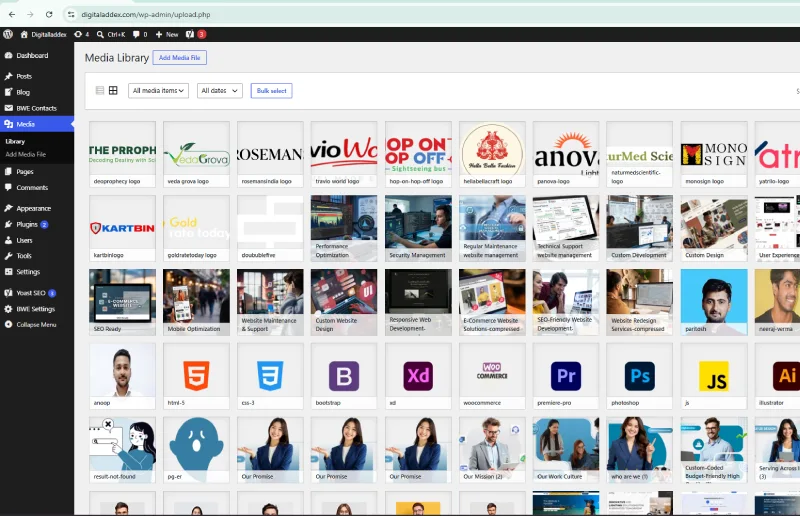The height and width of the screenshot is (516, 800).
Task: Open Yoast SEO in the sidebar
Action: [31, 293]
